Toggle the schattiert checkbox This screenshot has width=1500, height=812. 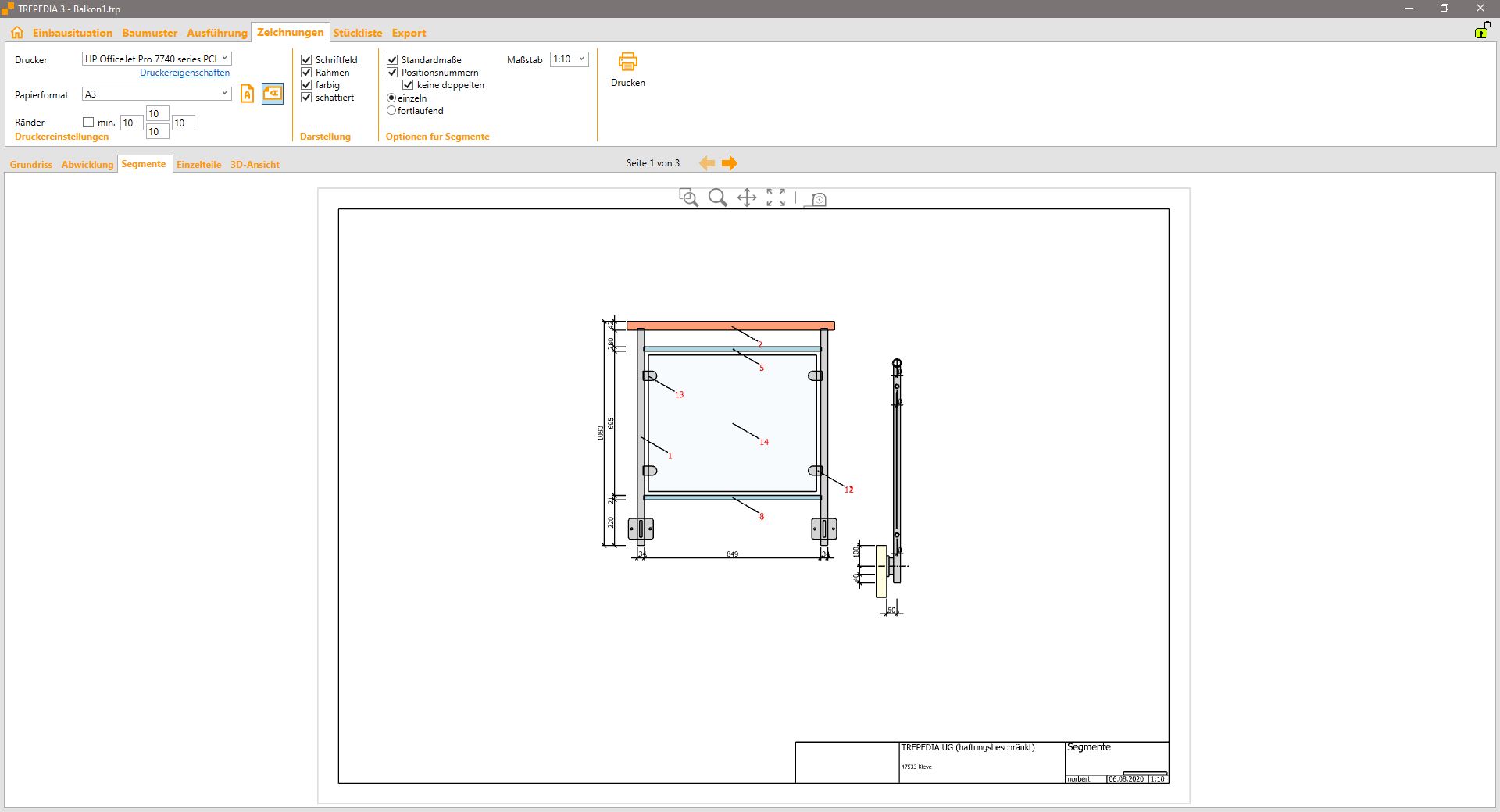[306, 98]
